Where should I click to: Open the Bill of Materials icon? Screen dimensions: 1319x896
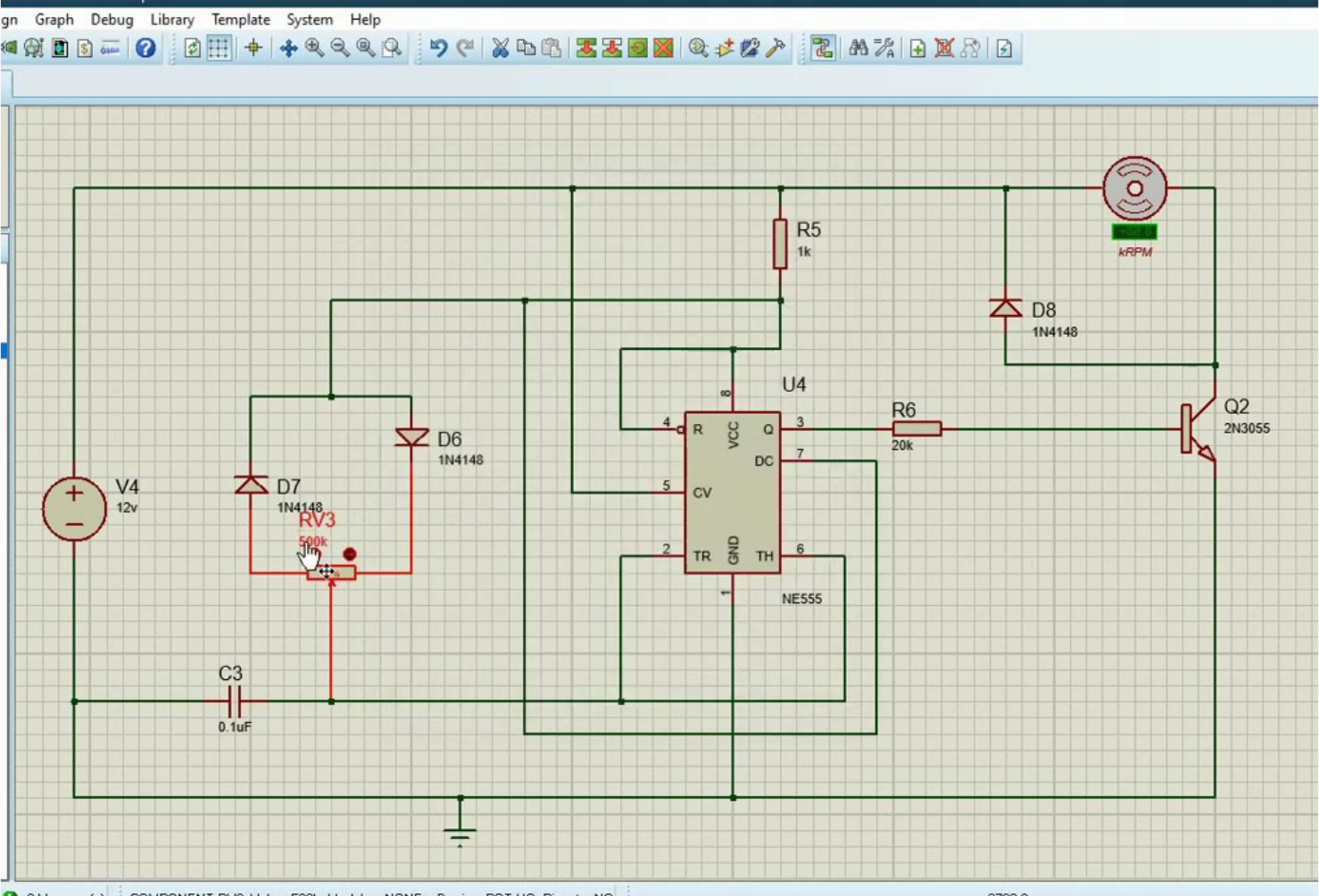85,48
